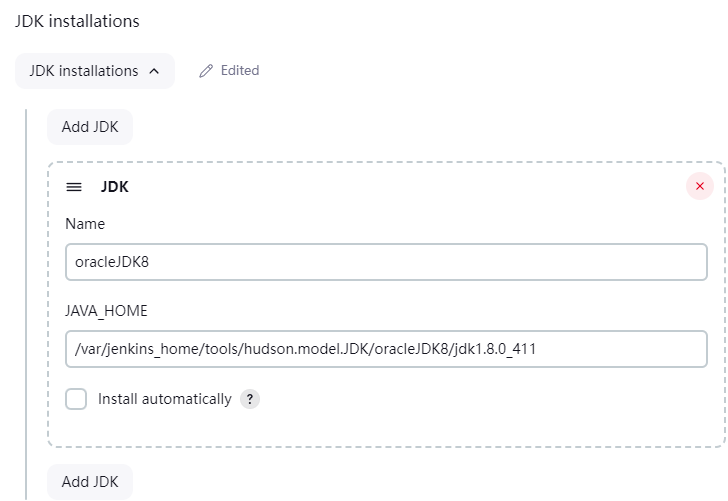The height and width of the screenshot is (501, 728).
Task: Click the Edited status label
Action: coord(240,71)
